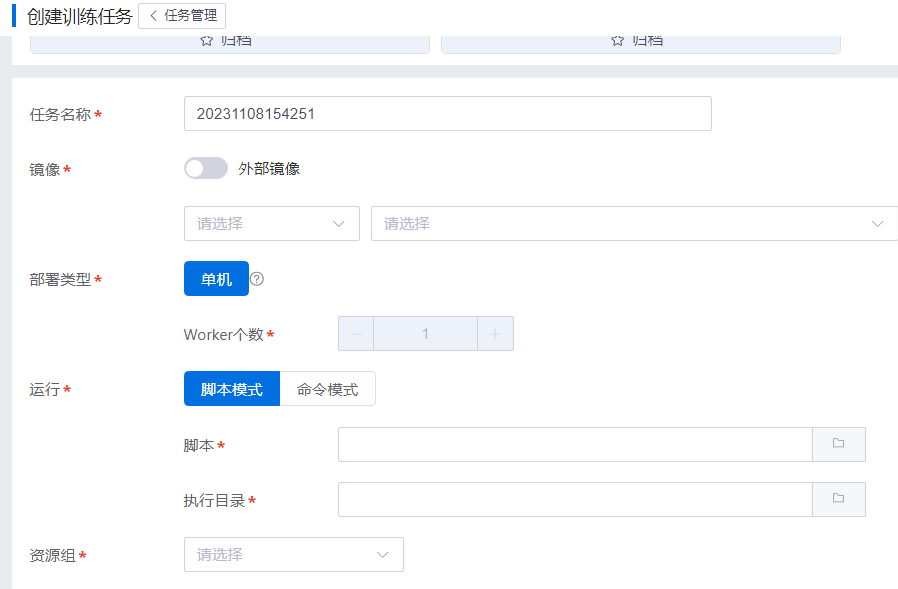Click the back chevron in the 任务管理 button
Viewport: 898px width, 589px height.
point(153,16)
